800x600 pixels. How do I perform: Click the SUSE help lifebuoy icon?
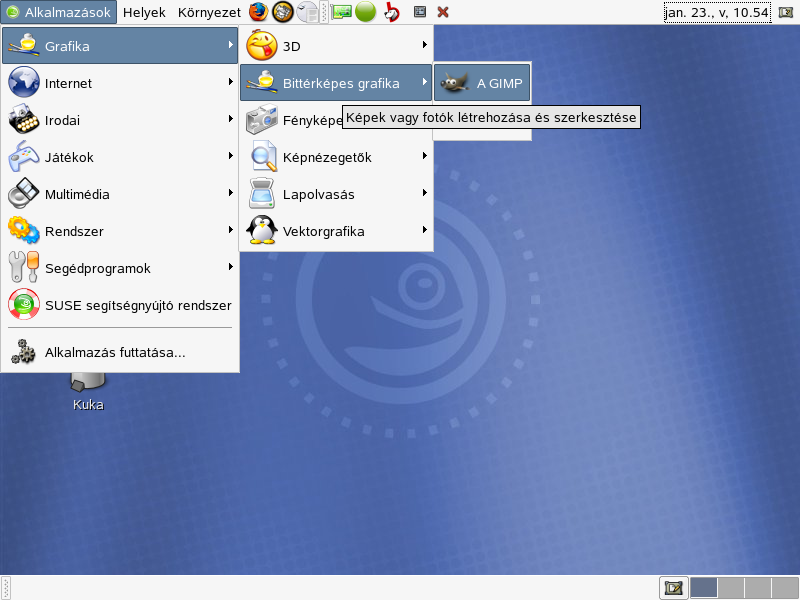[x=23, y=305]
